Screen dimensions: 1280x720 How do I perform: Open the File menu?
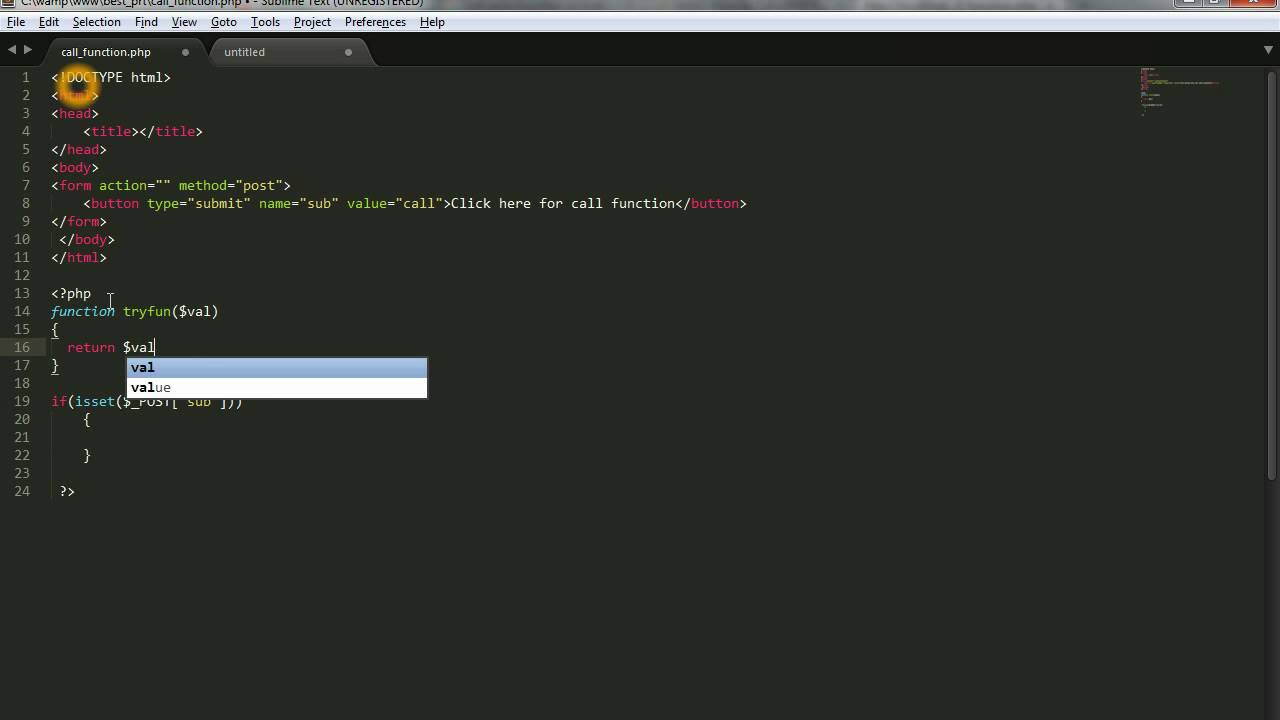[16, 22]
